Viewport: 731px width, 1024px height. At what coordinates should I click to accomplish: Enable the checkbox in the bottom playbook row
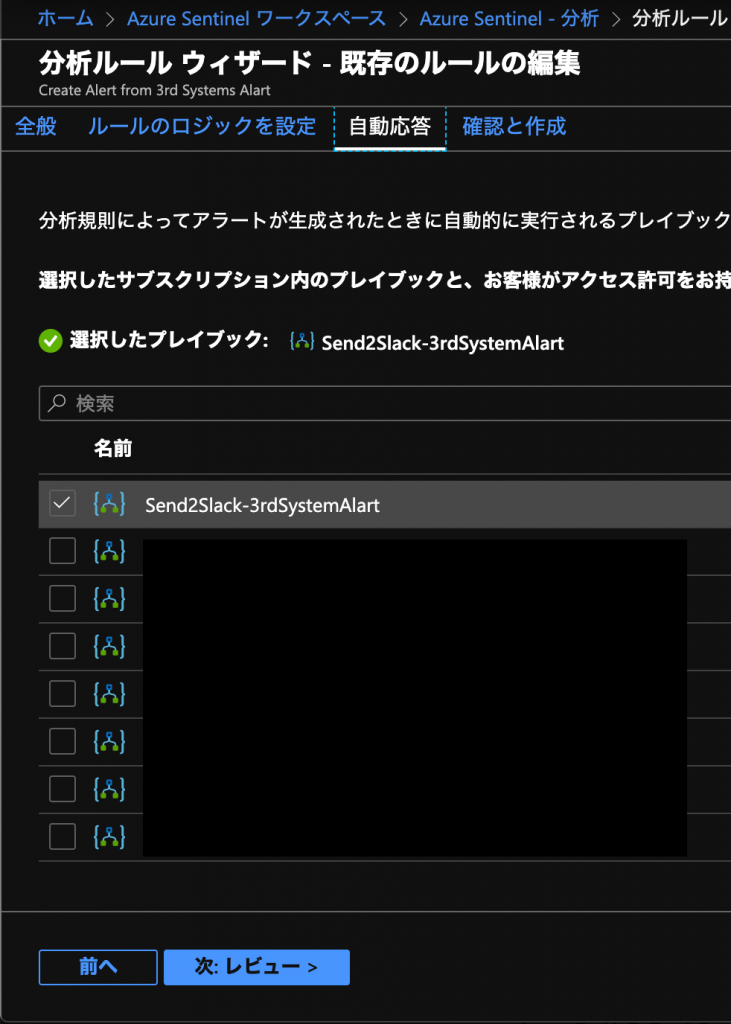click(x=62, y=837)
